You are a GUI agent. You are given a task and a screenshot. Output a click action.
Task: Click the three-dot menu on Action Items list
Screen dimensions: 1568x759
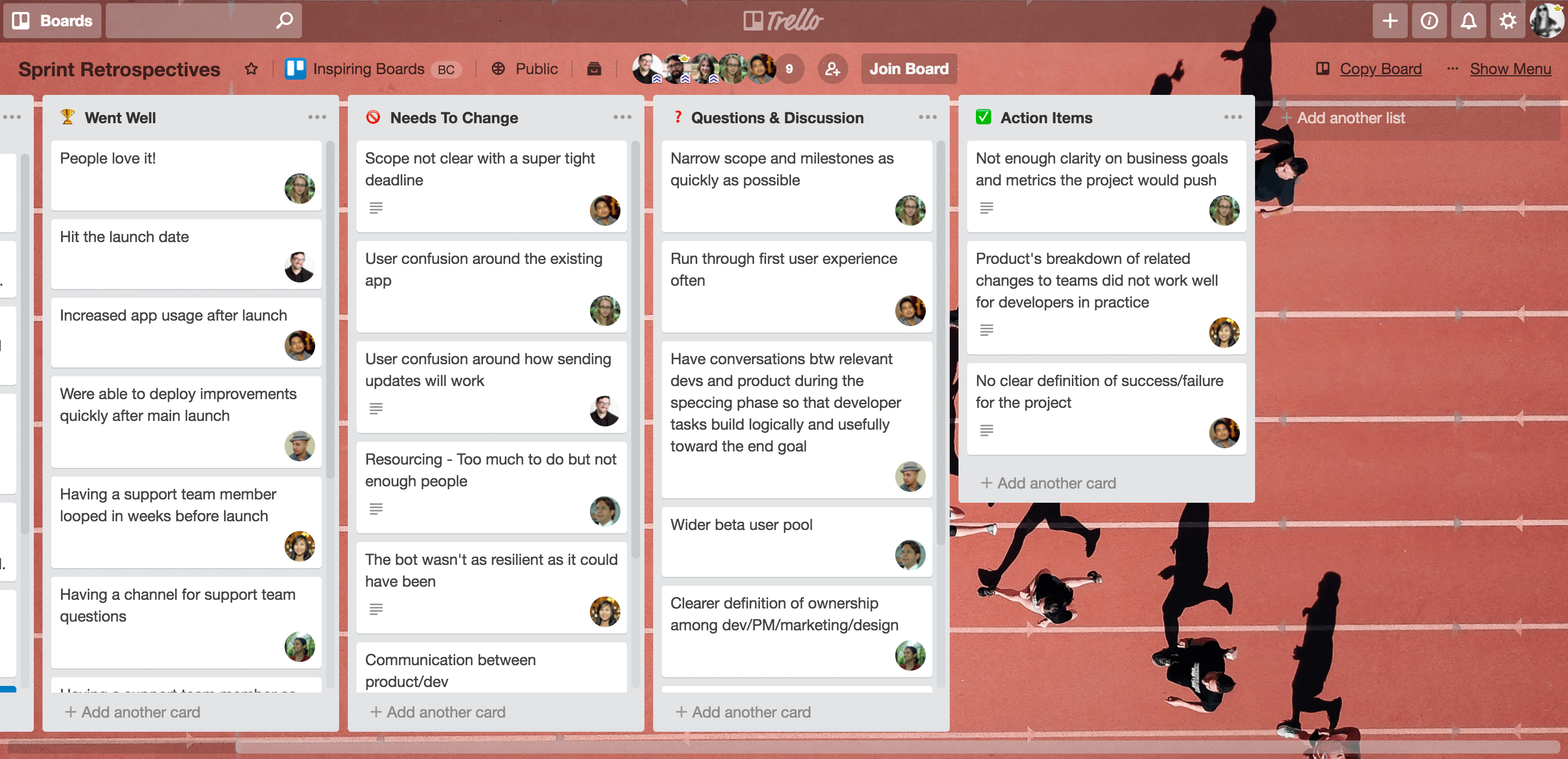[1233, 117]
